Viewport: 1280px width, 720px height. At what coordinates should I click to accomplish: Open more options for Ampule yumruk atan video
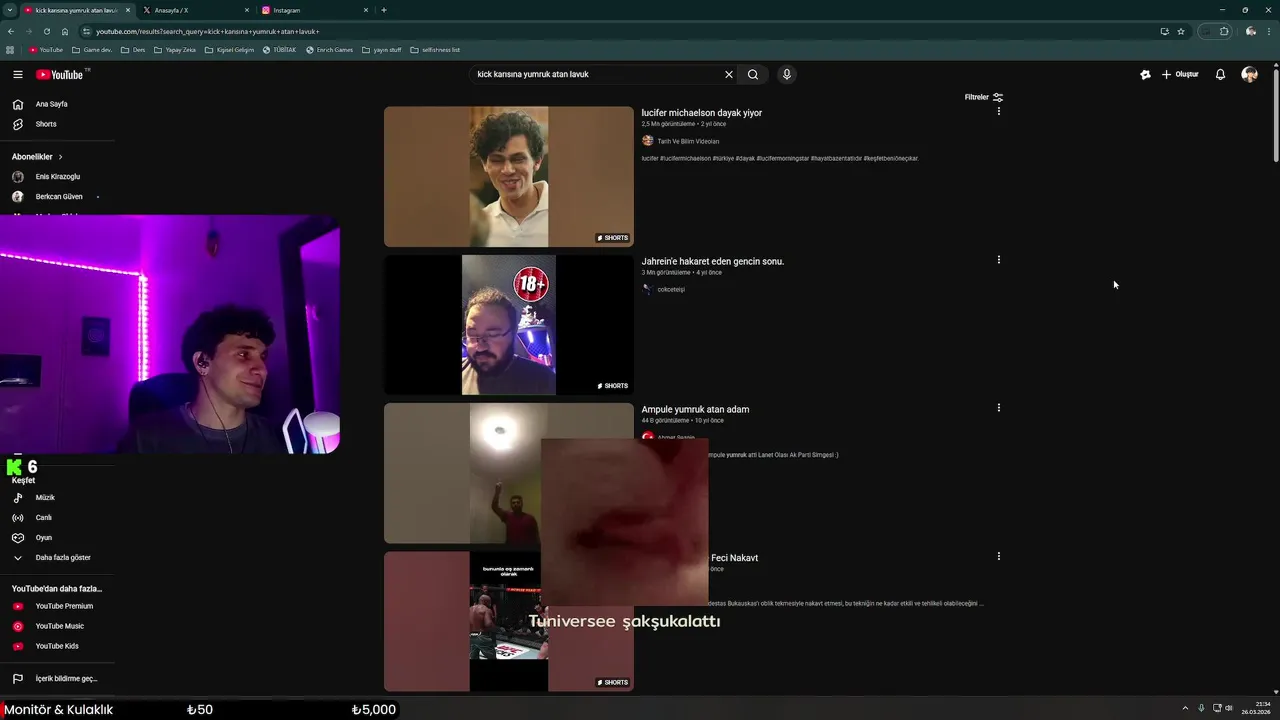point(998,407)
